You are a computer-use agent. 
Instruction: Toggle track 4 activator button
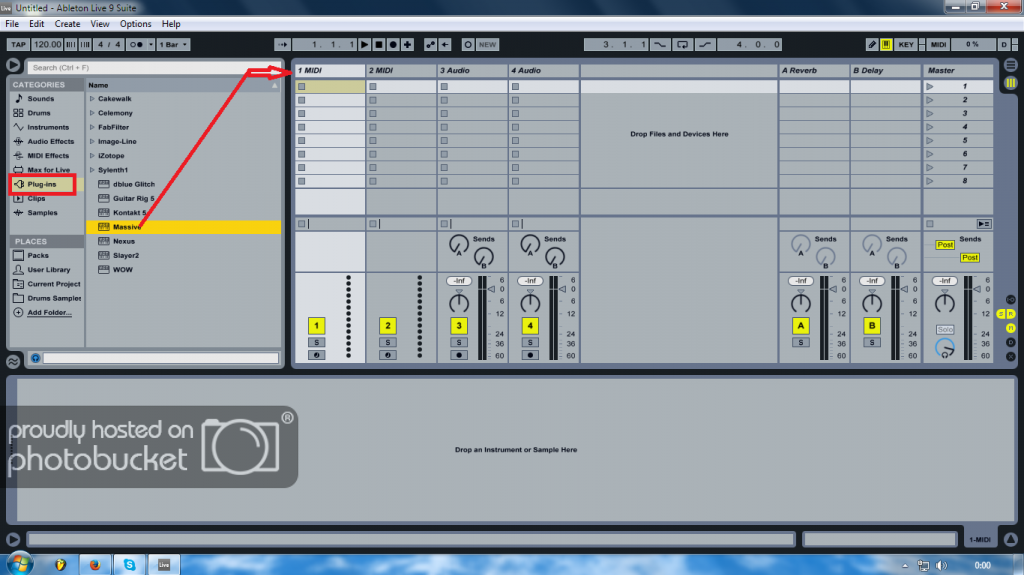[530, 325]
